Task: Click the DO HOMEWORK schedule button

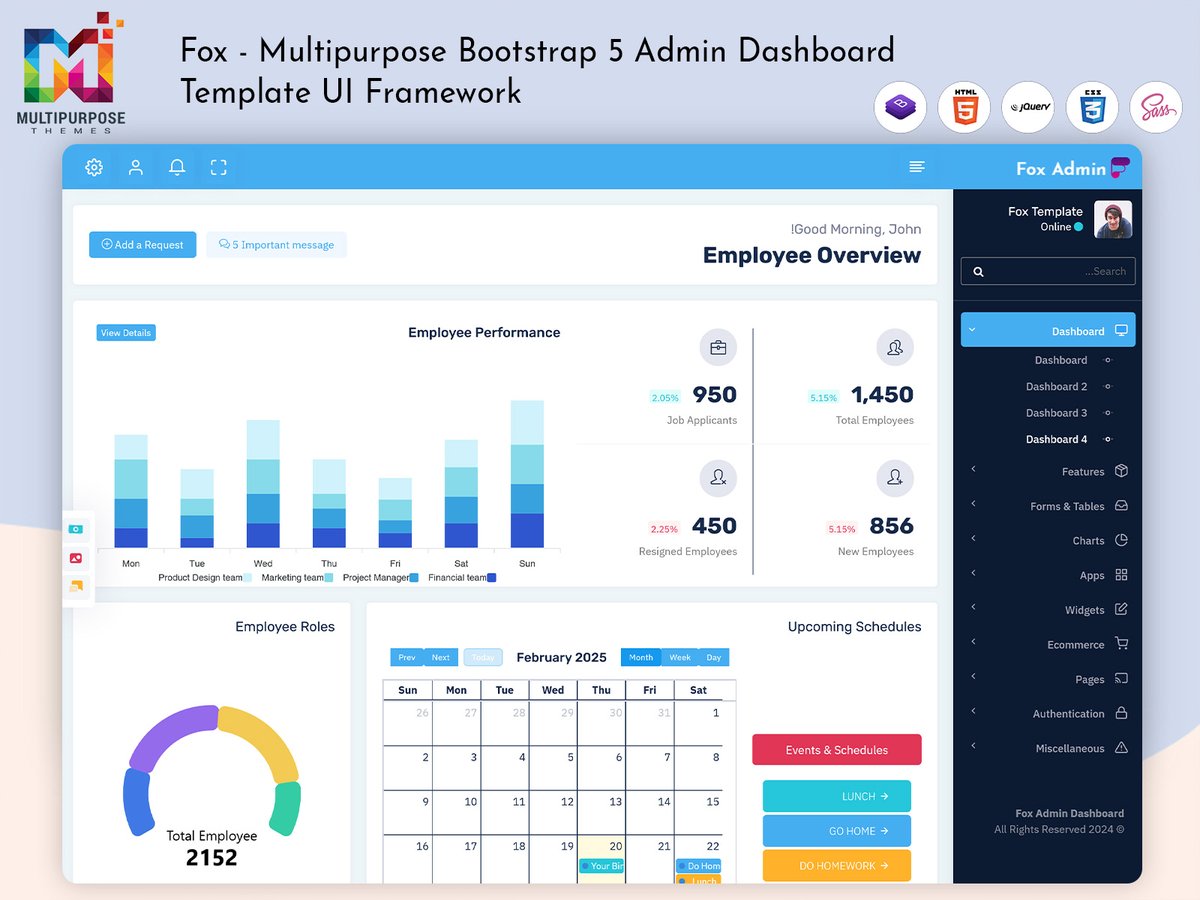Action: point(837,866)
